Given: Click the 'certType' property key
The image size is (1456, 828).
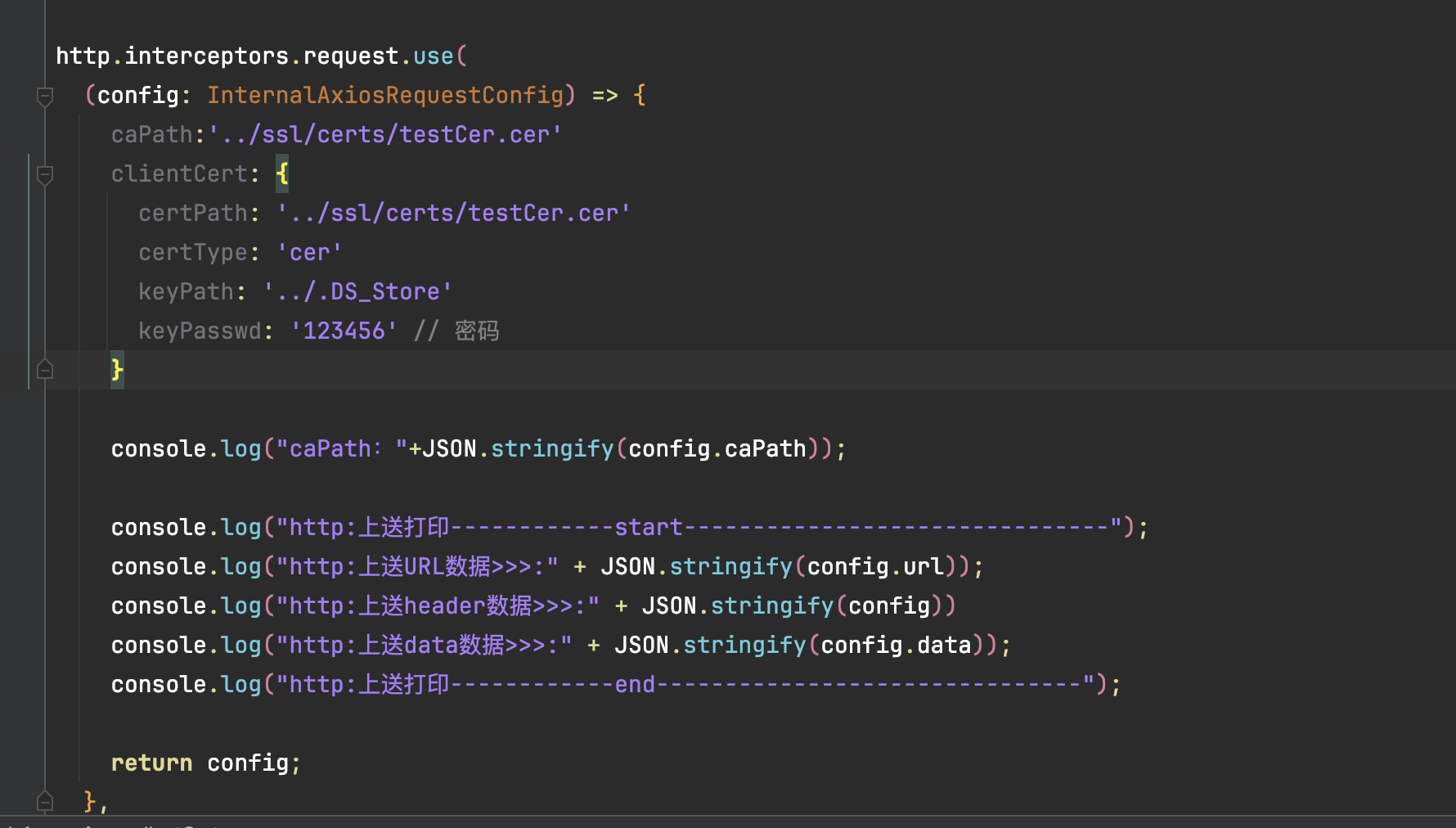Looking at the screenshot, I should coord(193,252).
